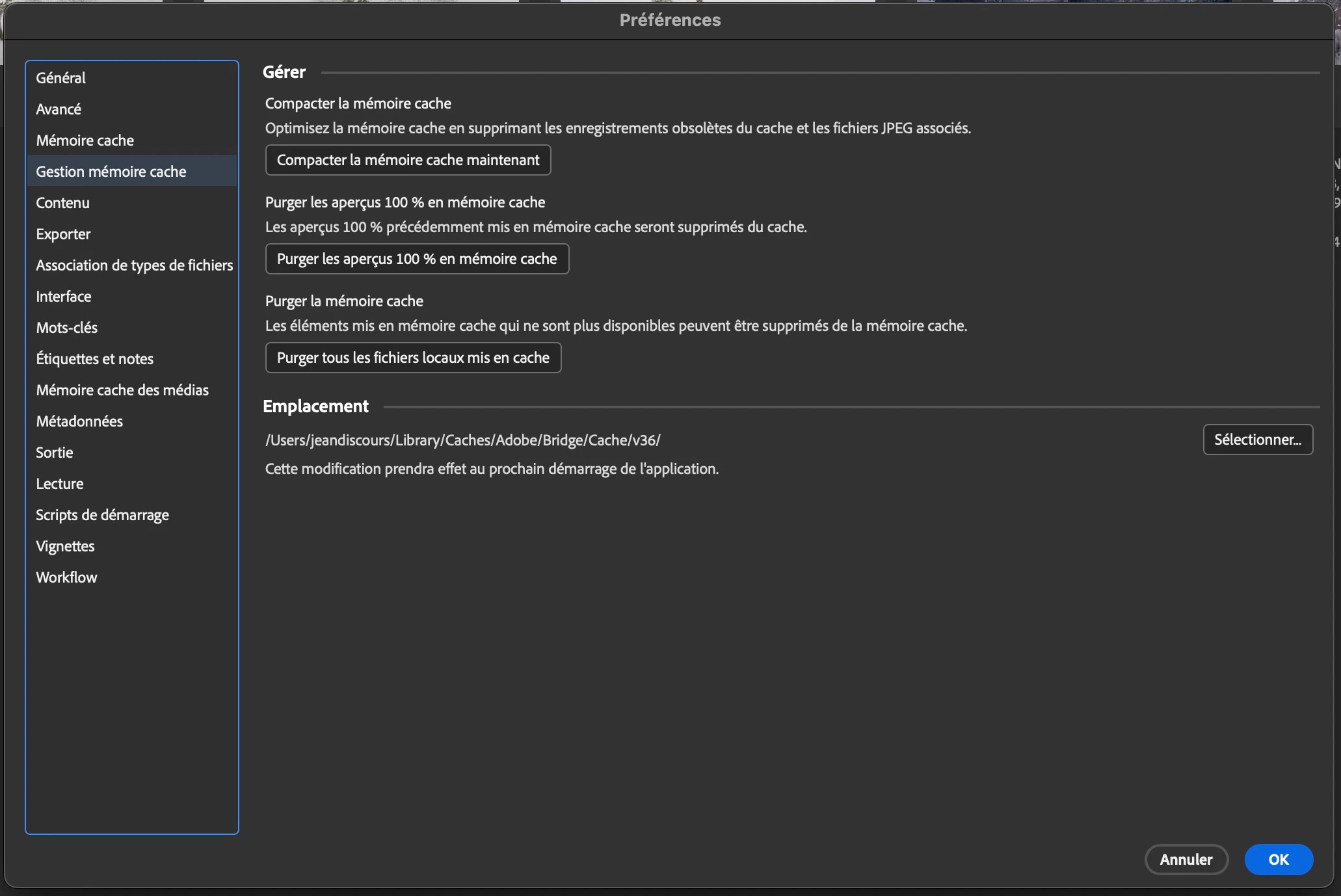Go to Workflow preferences
Screen dimensions: 1341x896
coord(66,577)
